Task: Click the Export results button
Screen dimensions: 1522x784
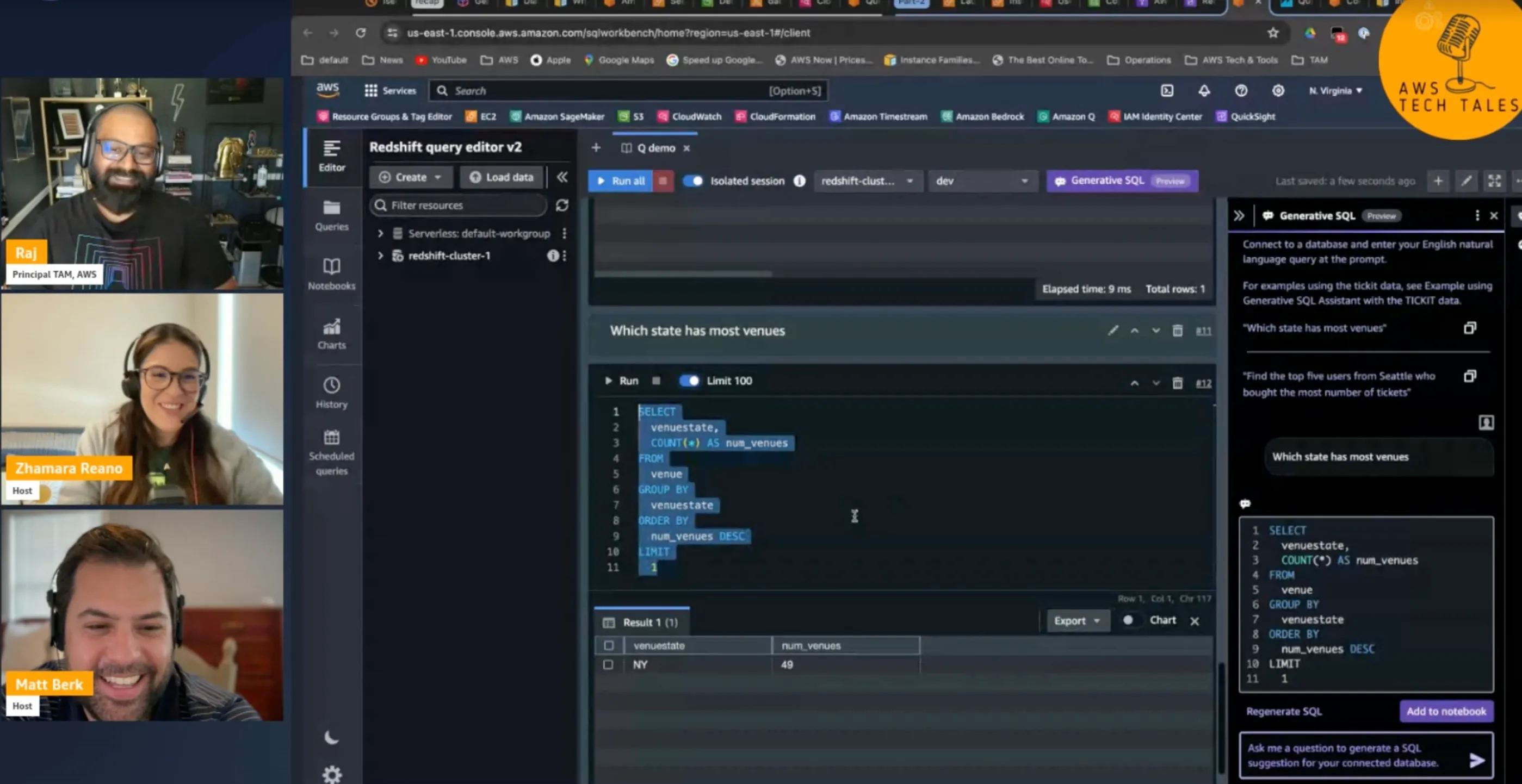Action: click(x=1076, y=619)
